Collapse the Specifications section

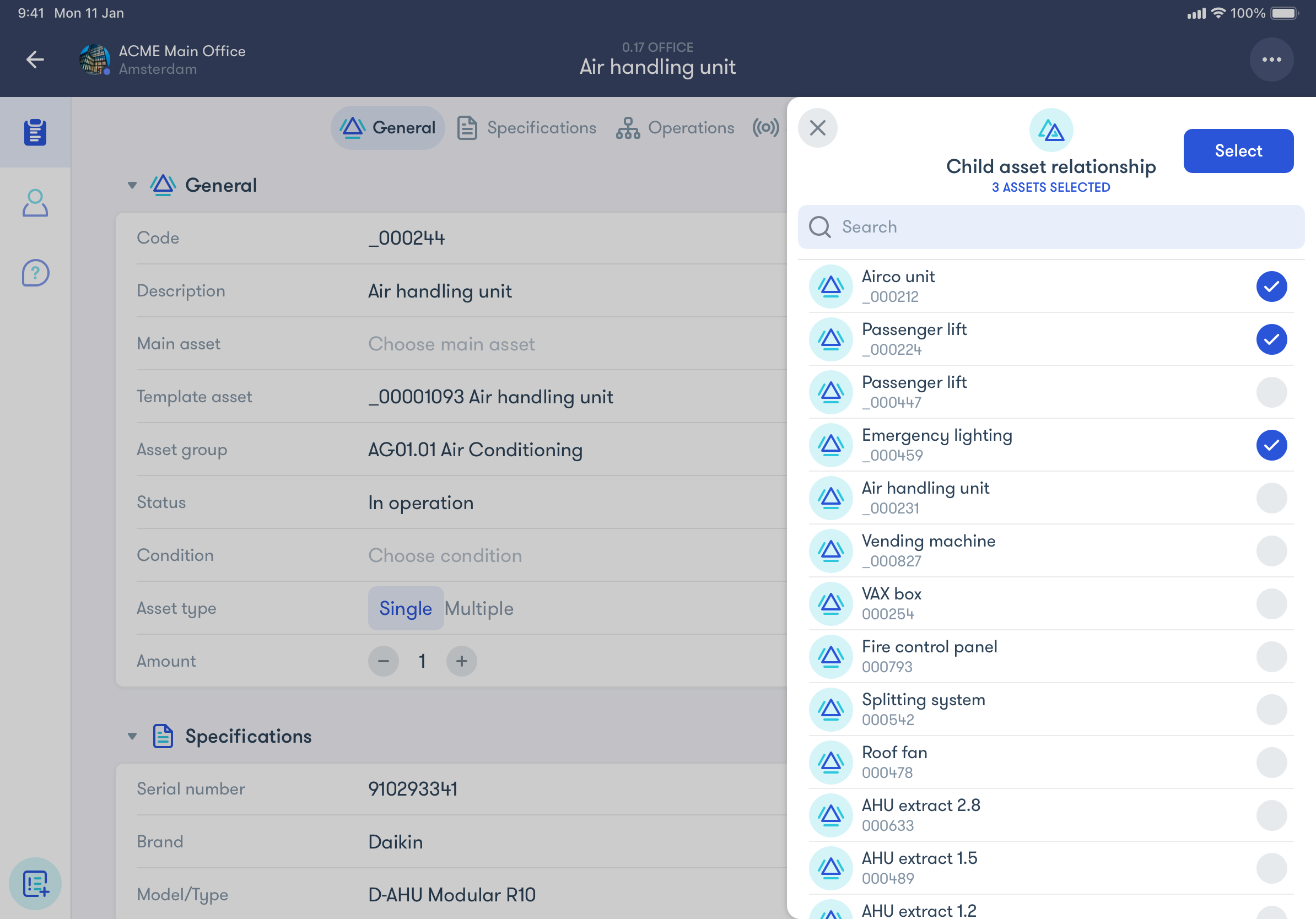point(132,736)
